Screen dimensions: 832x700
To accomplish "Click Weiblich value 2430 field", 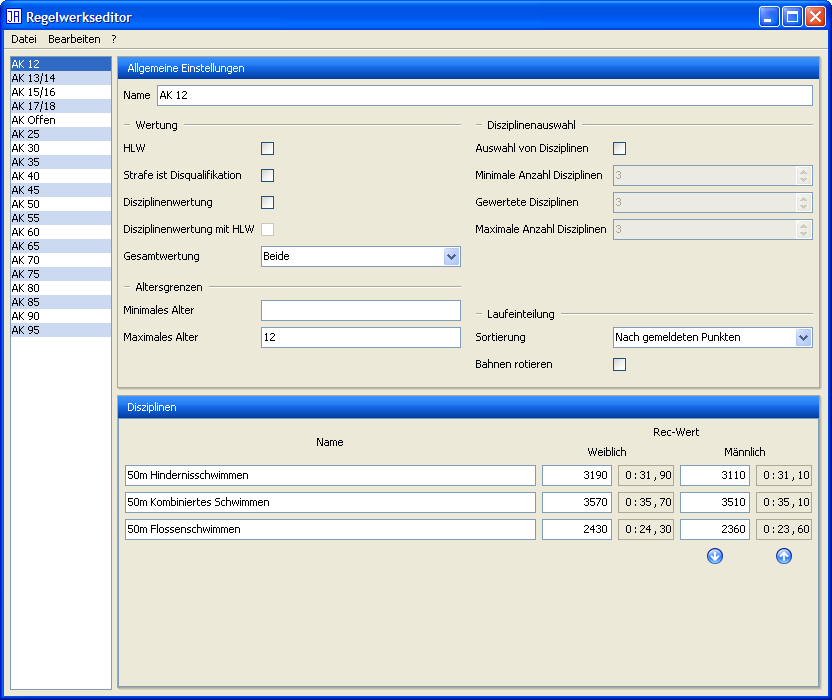I will (x=577, y=530).
